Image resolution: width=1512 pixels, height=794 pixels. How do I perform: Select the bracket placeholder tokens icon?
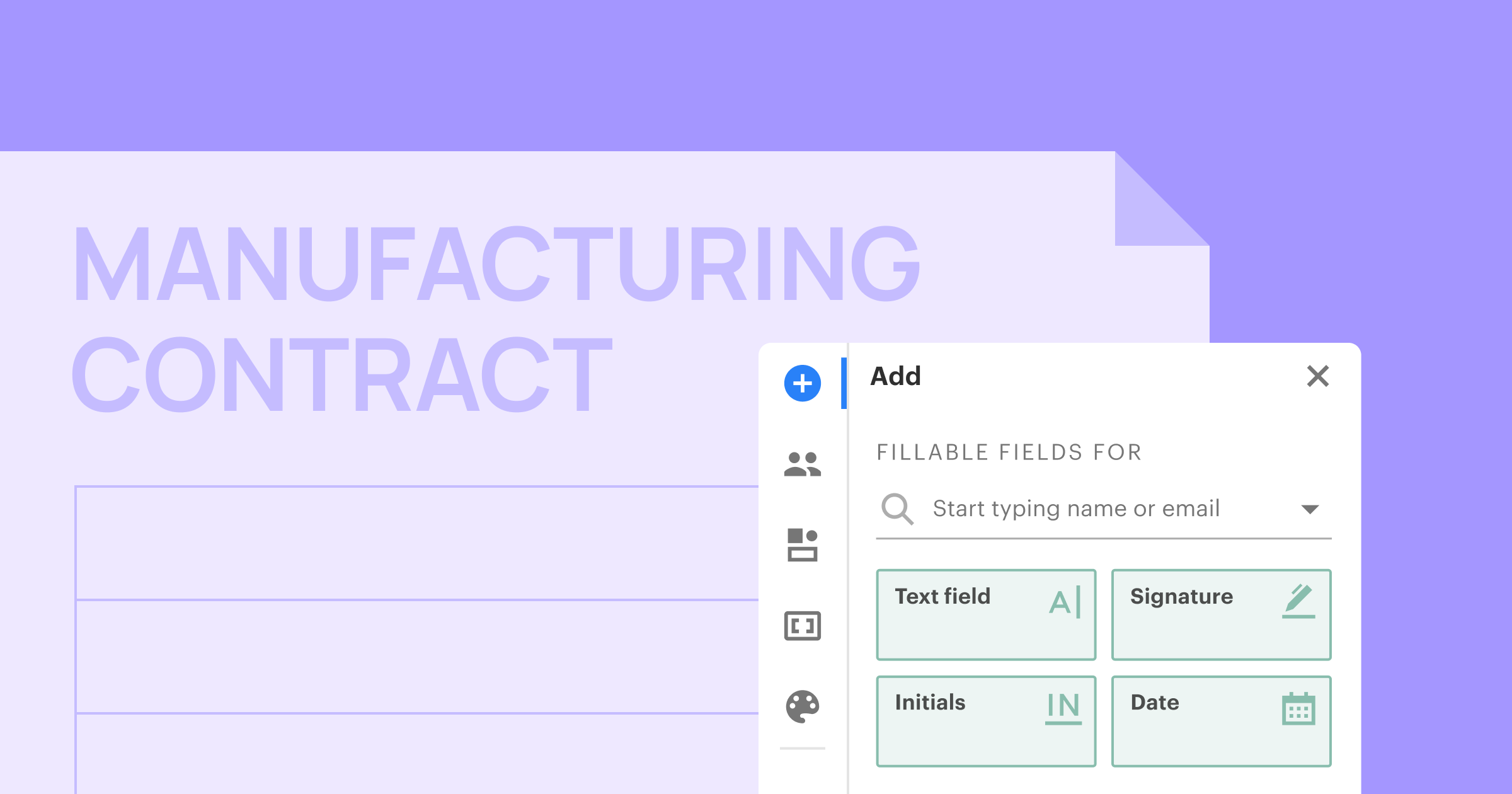tap(802, 626)
